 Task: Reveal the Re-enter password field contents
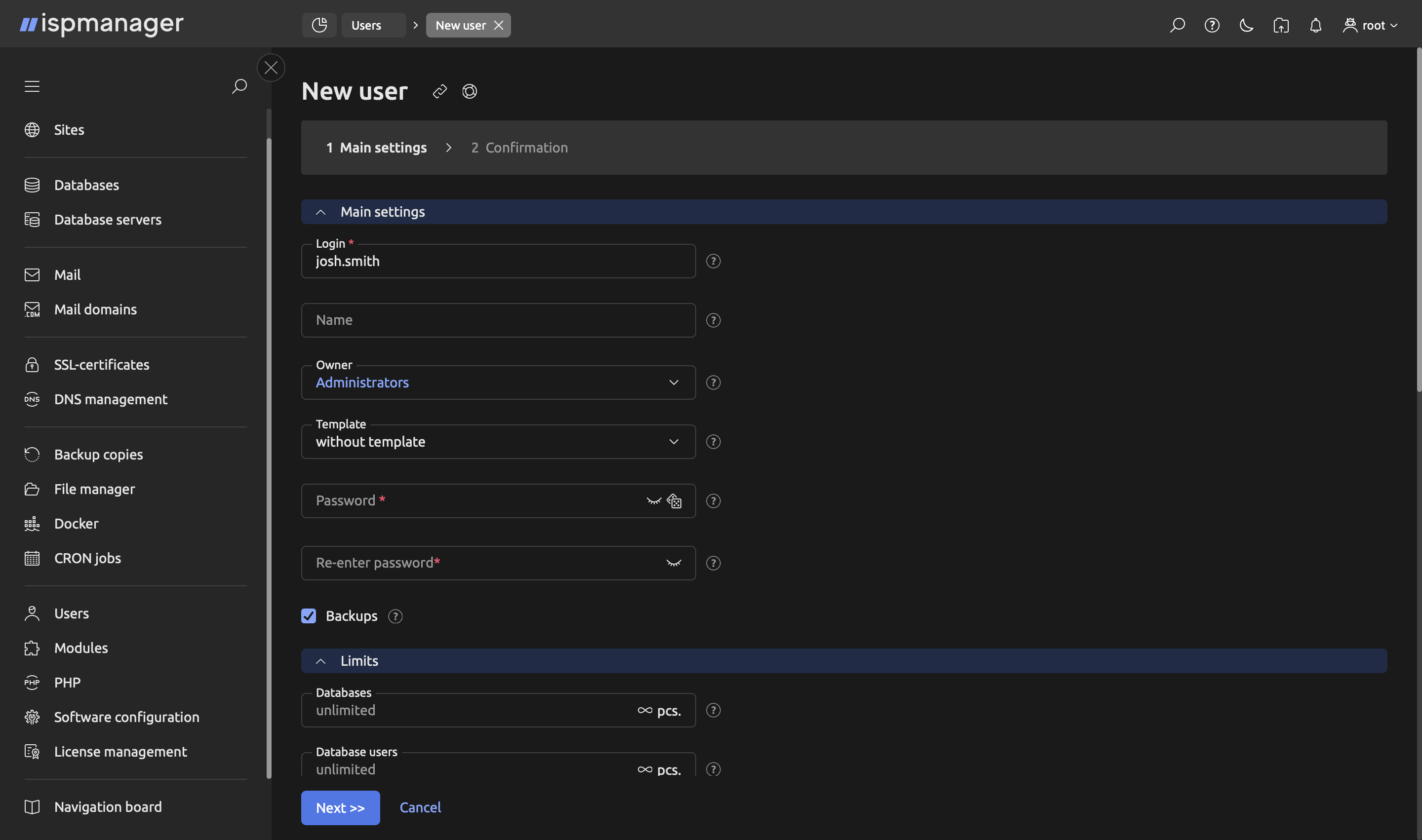[674, 563]
